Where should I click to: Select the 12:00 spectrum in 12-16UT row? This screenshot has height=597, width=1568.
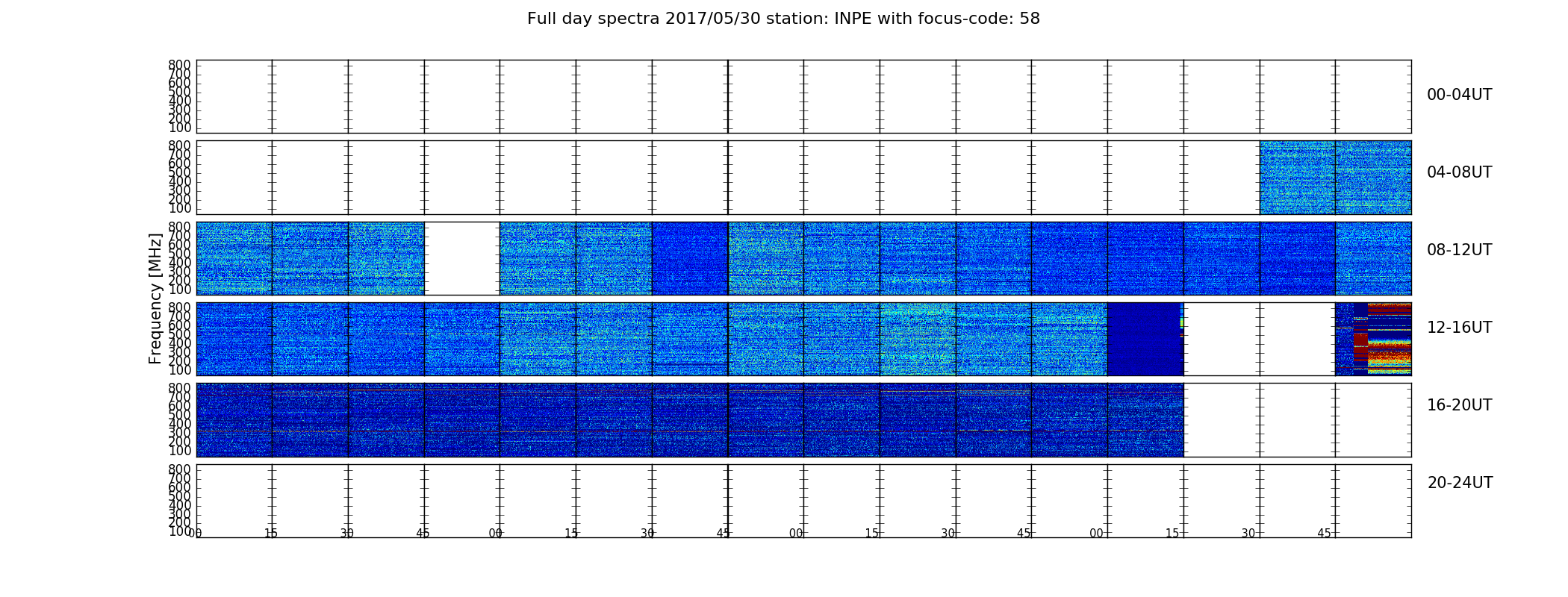click(234, 339)
